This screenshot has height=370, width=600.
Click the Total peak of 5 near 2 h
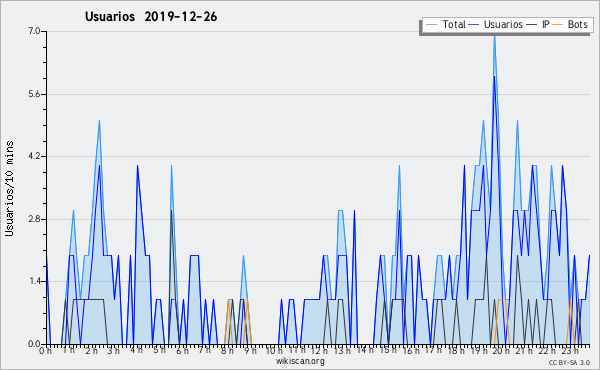click(99, 121)
